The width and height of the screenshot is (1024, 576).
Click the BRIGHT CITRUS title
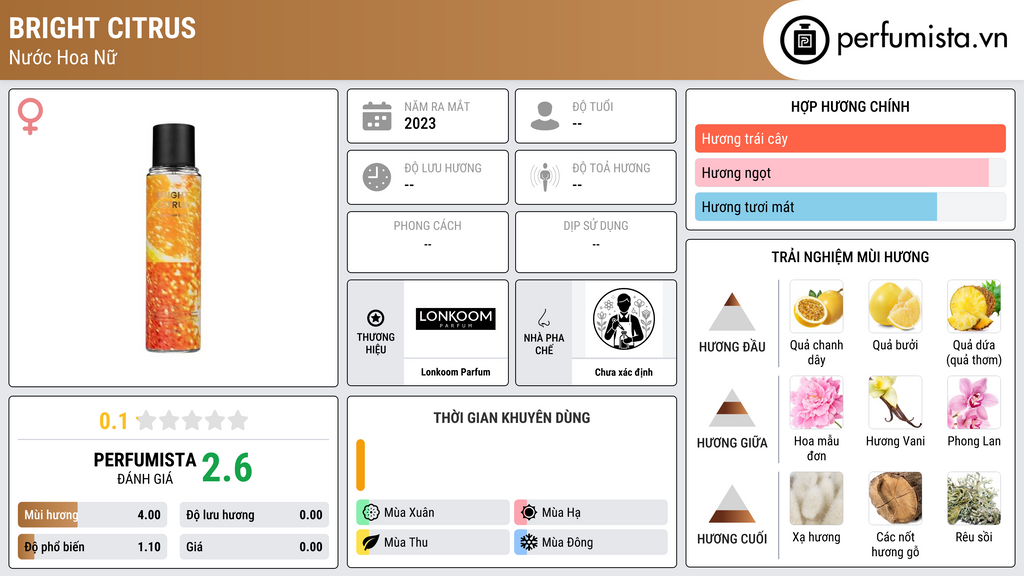tap(103, 28)
